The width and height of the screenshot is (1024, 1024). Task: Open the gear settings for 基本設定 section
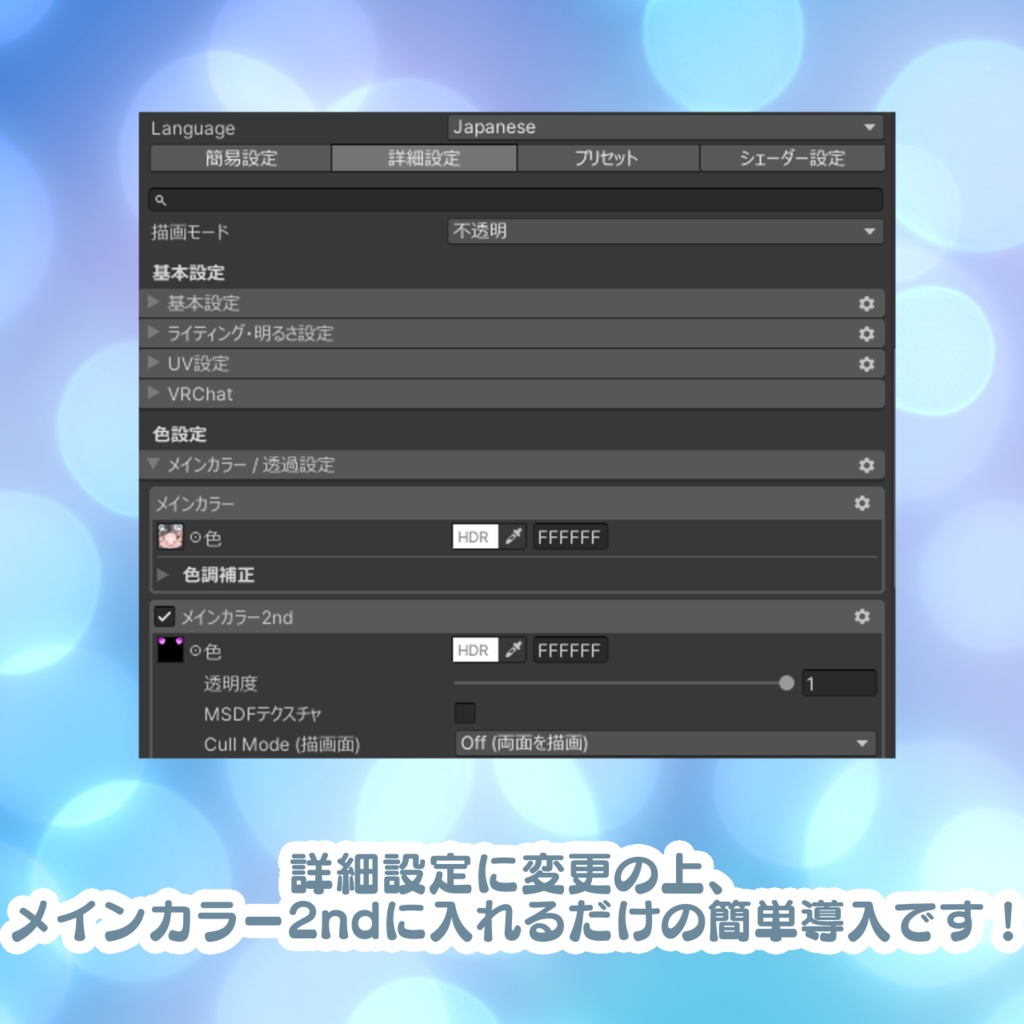tap(868, 303)
